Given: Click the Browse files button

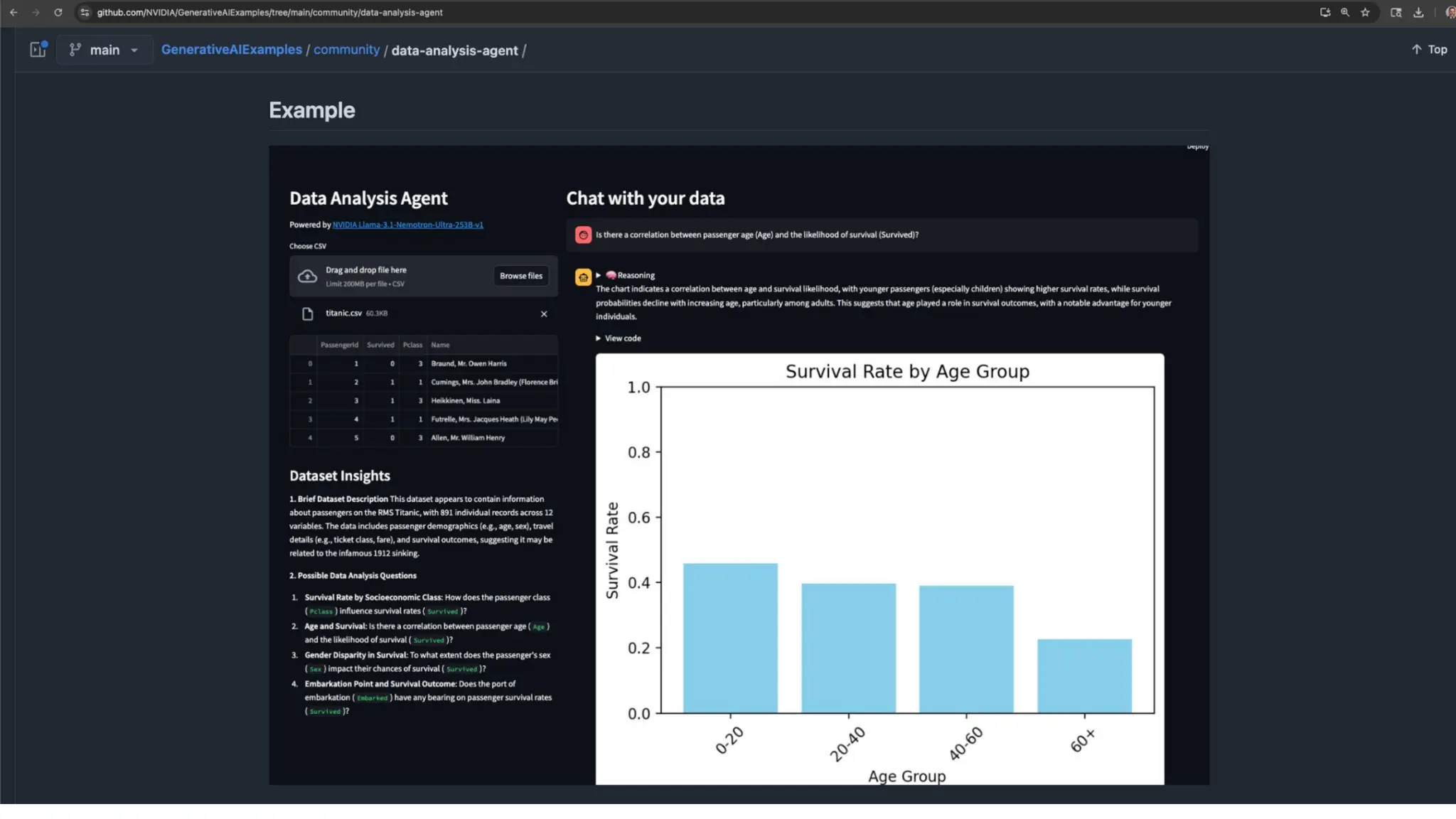Looking at the screenshot, I should [x=520, y=276].
